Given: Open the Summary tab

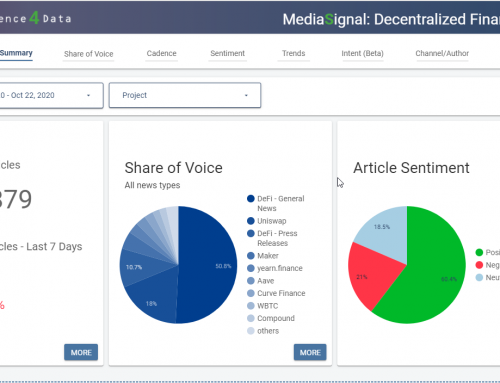Looking at the screenshot, I should [16, 53].
